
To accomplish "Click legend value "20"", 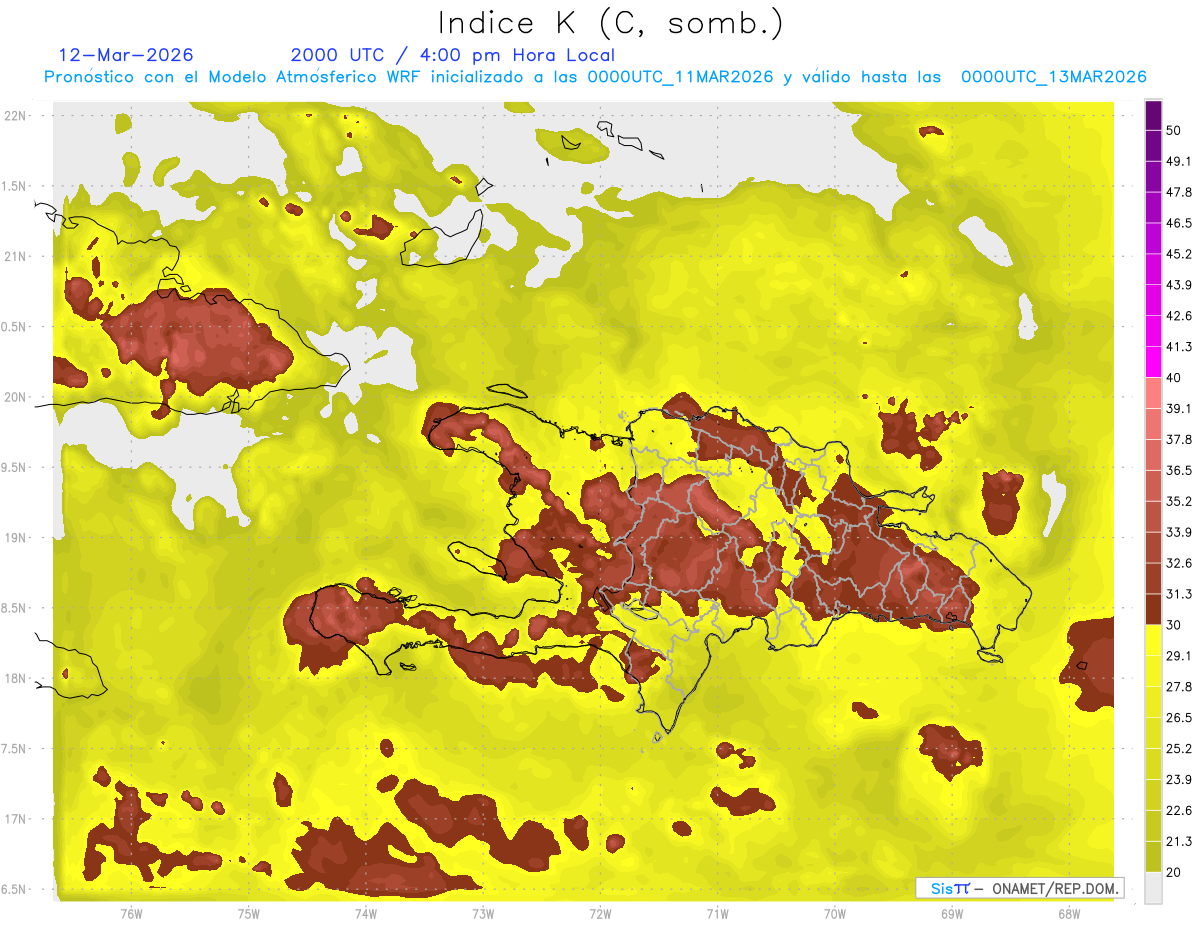I will 1174,872.
